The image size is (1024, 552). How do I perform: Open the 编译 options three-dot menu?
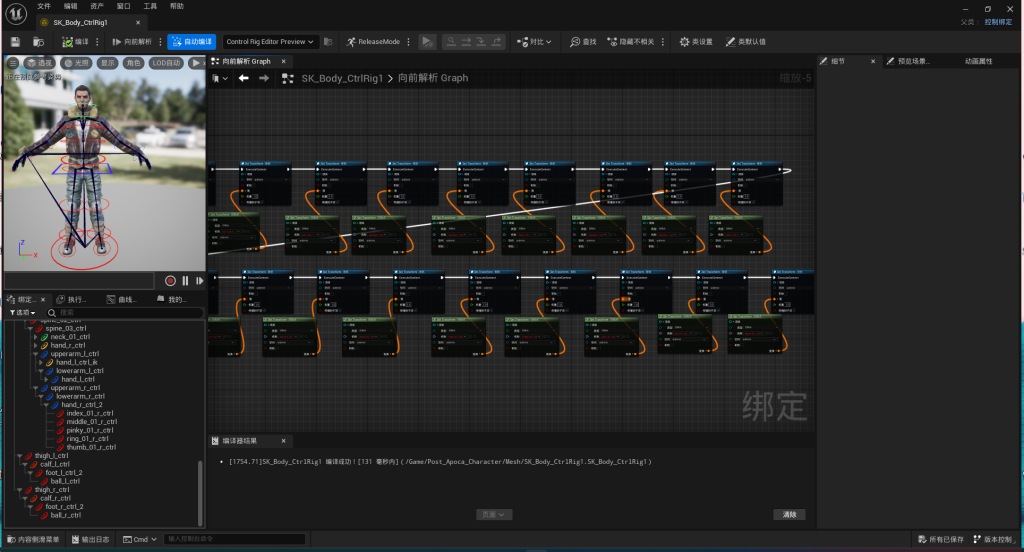[97, 42]
